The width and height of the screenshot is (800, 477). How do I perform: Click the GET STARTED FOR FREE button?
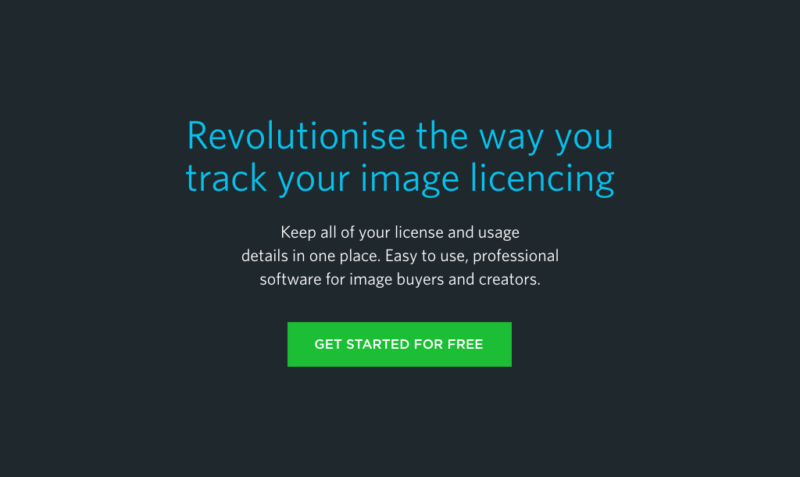(x=399, y=344)
